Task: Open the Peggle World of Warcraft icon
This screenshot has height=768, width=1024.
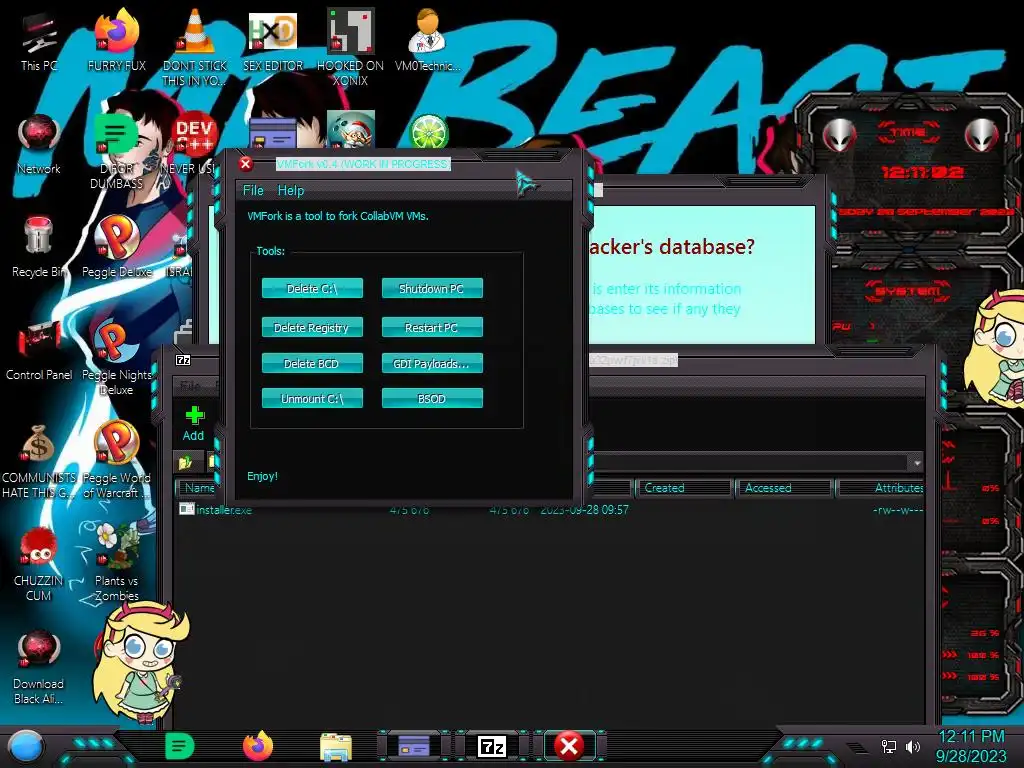Action: (116, 460)
